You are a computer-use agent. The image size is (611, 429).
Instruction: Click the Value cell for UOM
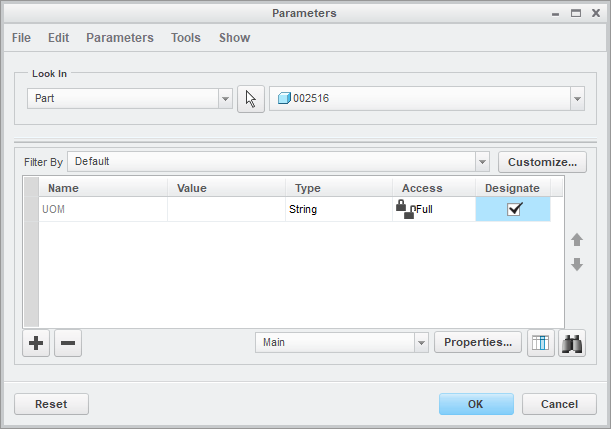point(226,210)
